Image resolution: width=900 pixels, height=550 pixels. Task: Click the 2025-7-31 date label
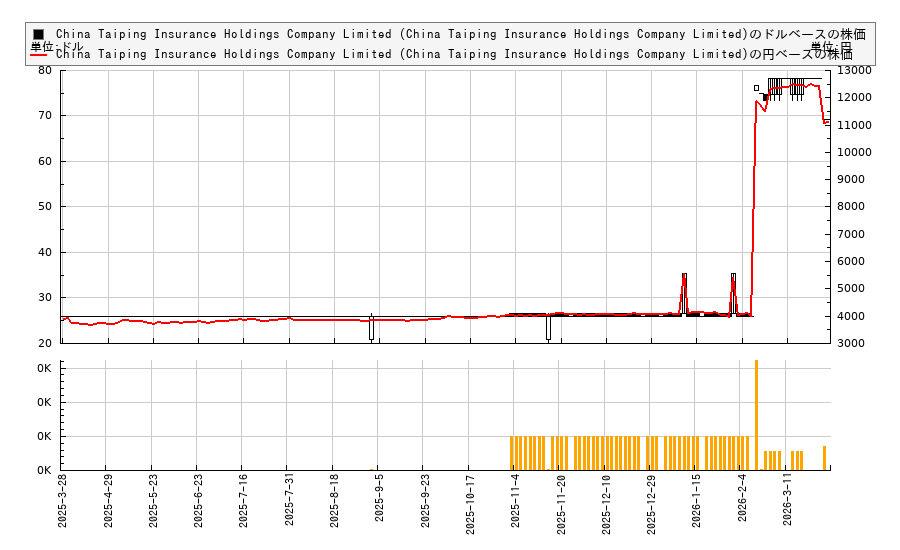tap(289, 501)
